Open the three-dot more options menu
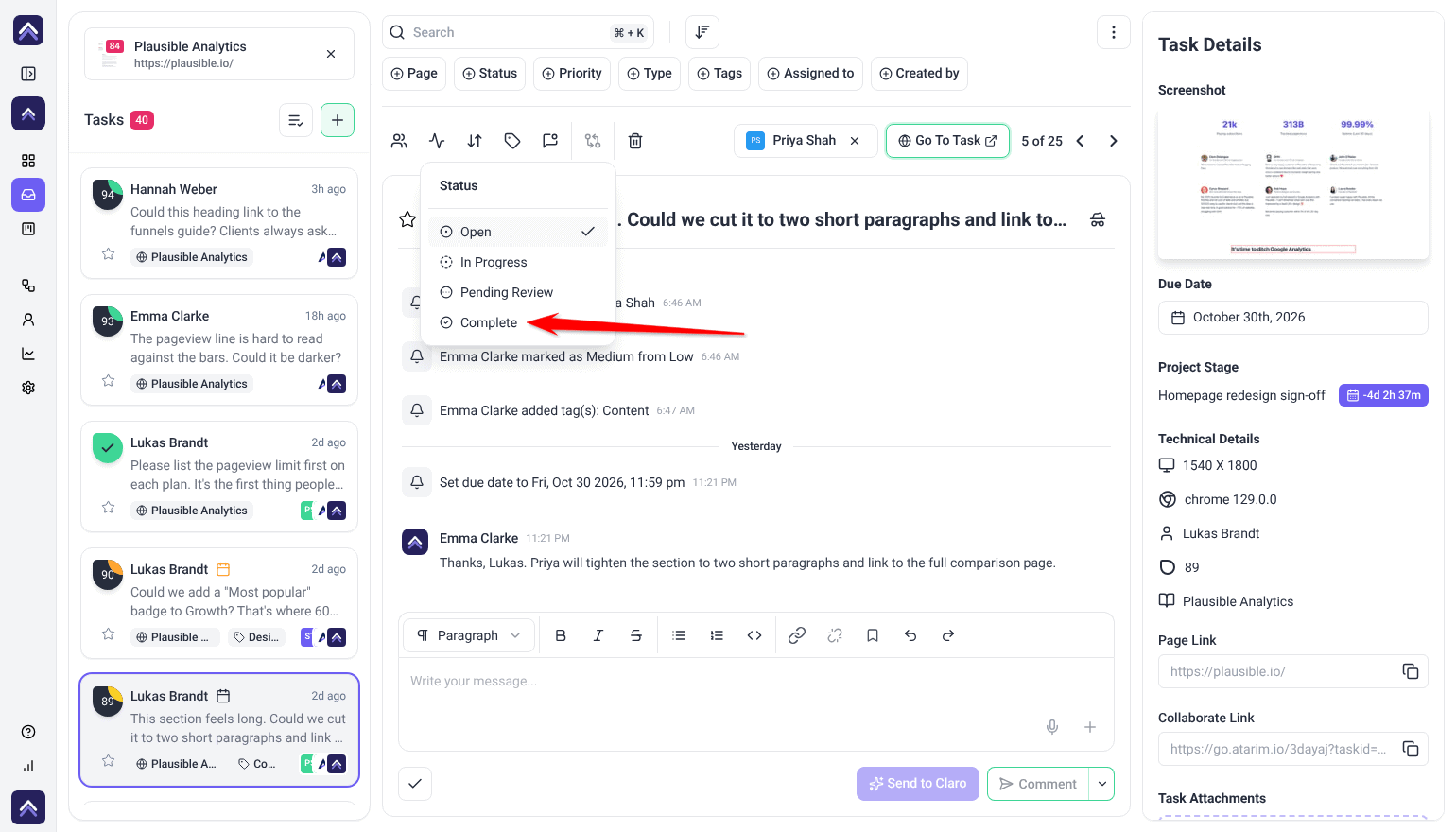Image resolution: width=1456 pixels, height=832 pixels. [1114, 32]
